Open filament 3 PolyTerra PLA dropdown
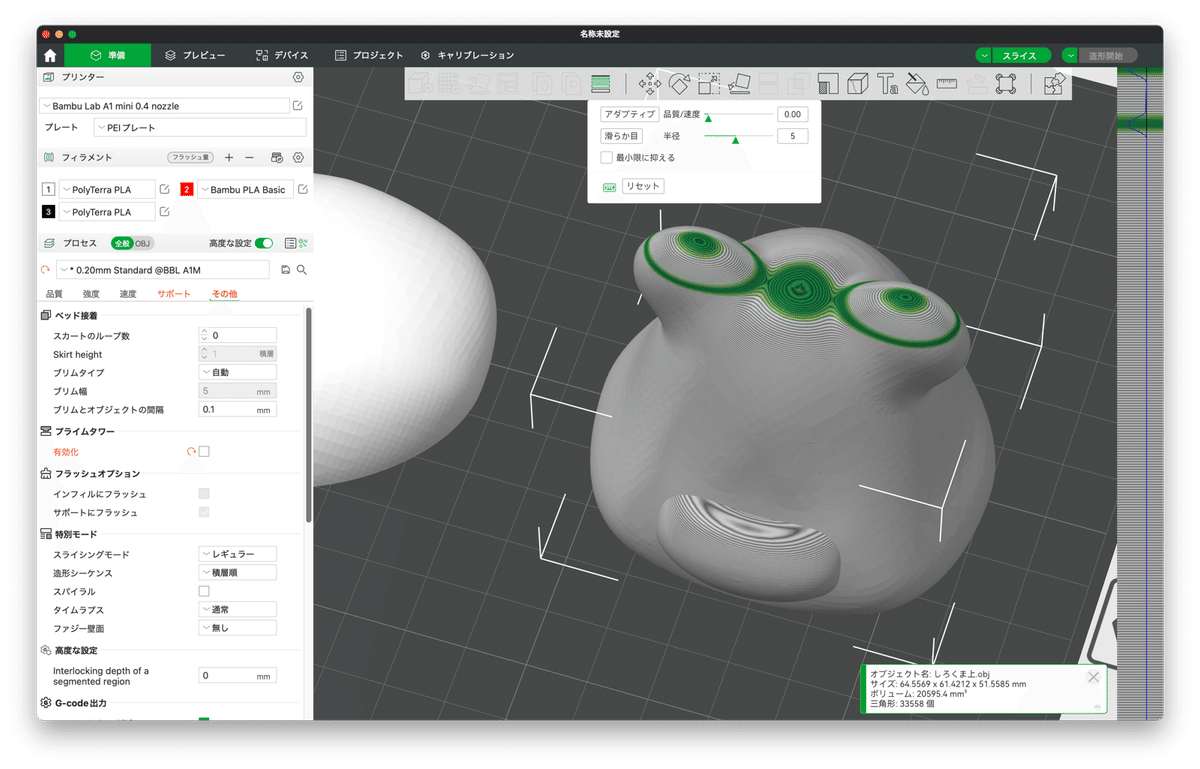The width and height of the screenshot is (1200, 769). point(107,212)
